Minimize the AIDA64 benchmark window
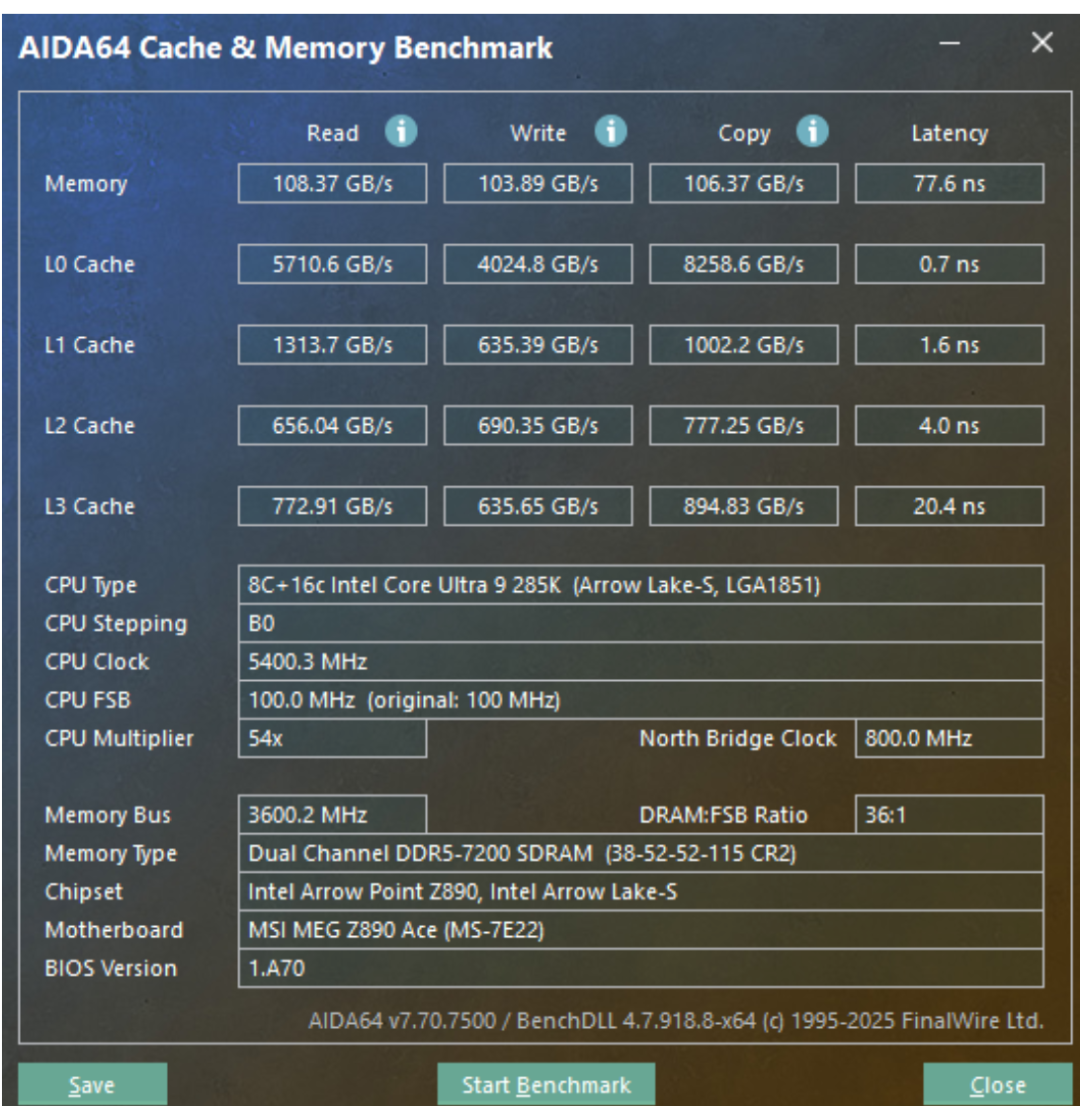The image size is (1080, 1106). [949, 44]
